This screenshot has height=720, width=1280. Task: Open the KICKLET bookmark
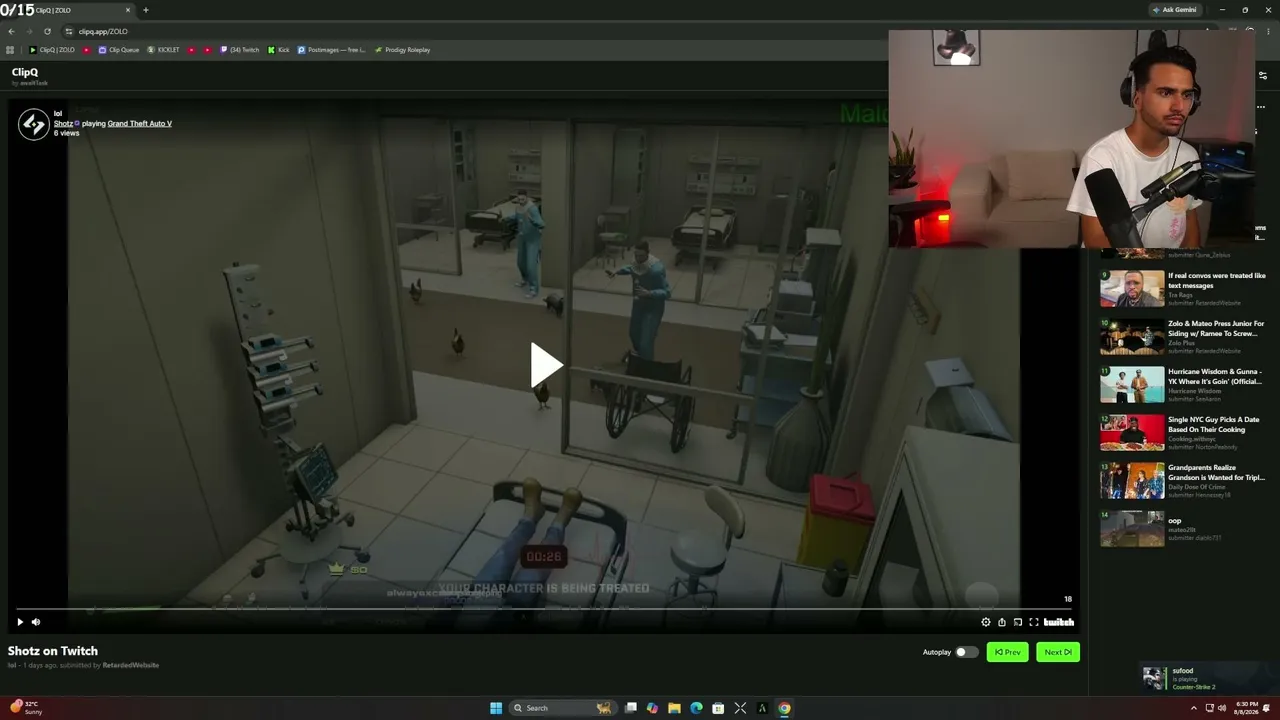(164, 50)
